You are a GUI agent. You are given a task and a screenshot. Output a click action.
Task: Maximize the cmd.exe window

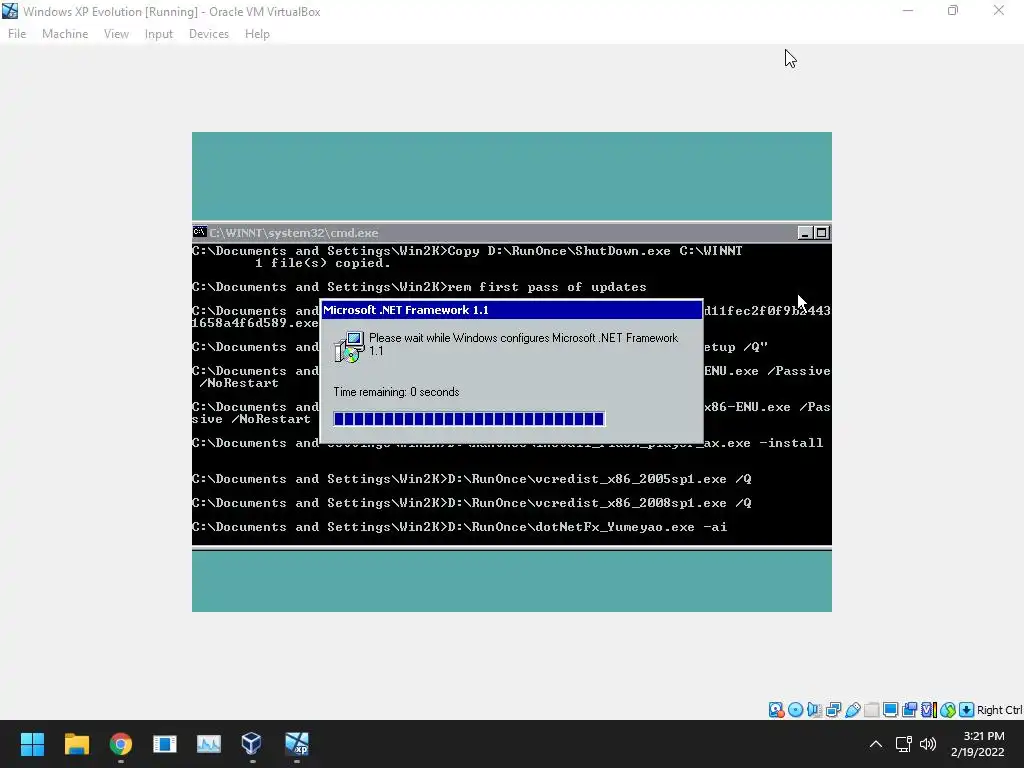pyautogui.click(x=822, y=233)
